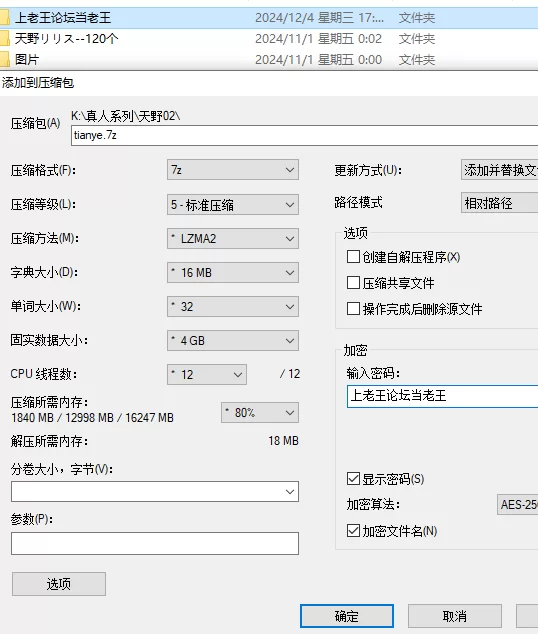Open 压缩格式 7z dropdown
This screenshot has width=538, height=634.
(x=233, y=170)
